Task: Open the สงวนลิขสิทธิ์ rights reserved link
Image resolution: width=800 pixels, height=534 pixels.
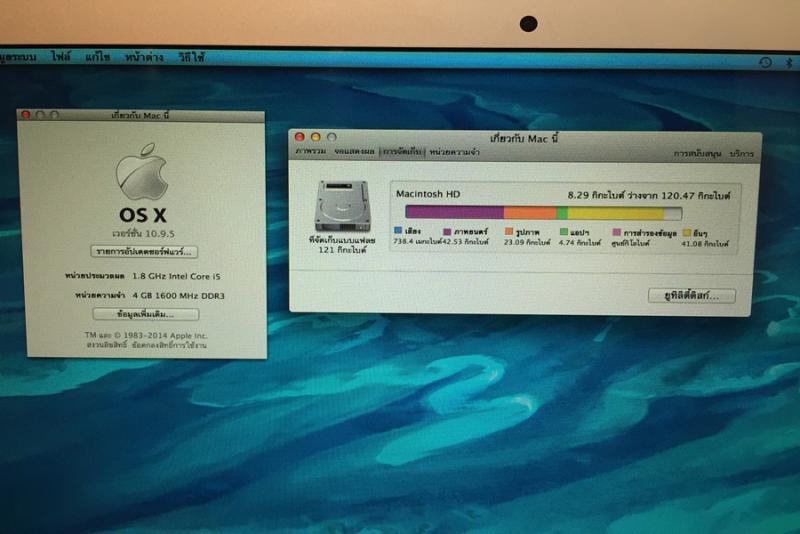Action: point(107,345)
